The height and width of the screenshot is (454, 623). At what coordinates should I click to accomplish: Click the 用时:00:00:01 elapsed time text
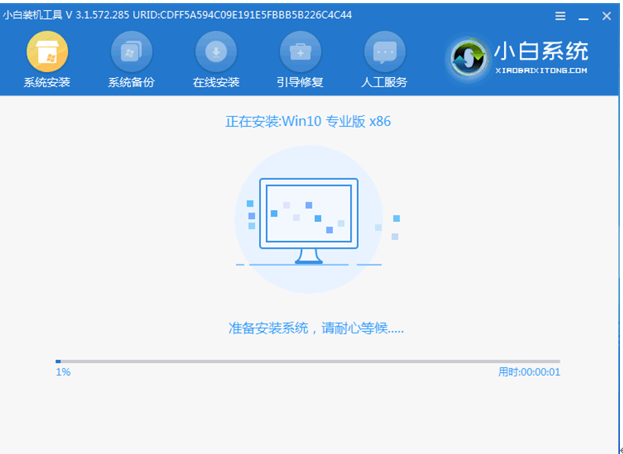tap(529, 372)
